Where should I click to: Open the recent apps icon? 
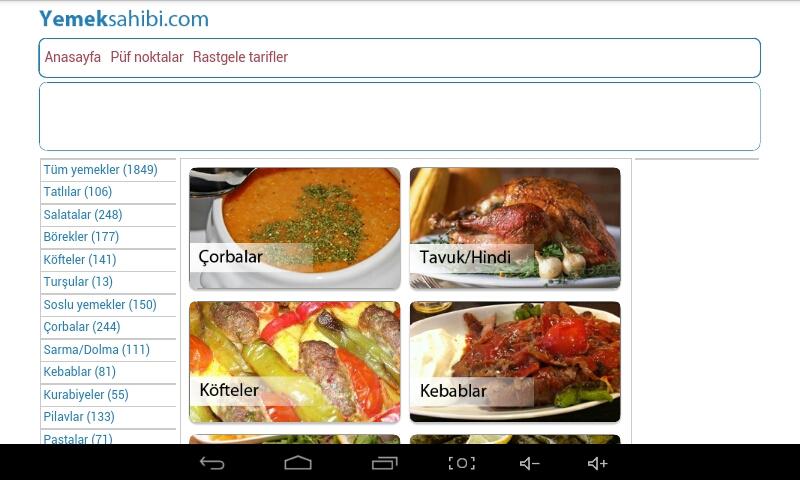point(385,463)
